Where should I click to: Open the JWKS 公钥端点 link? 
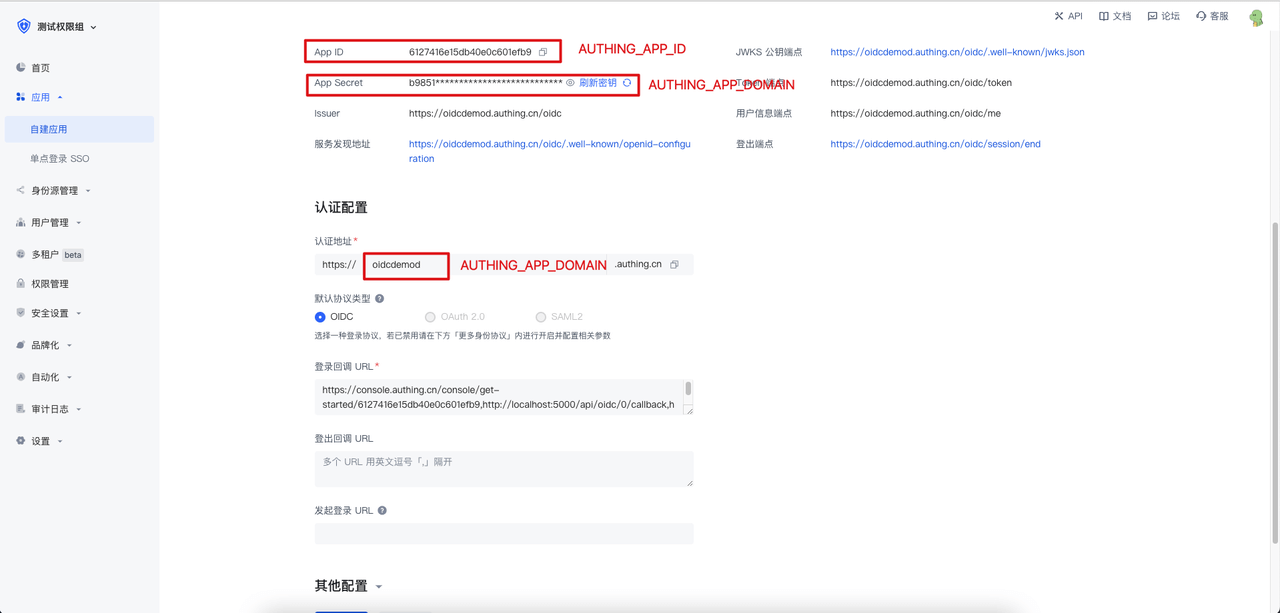click(956, 52)
